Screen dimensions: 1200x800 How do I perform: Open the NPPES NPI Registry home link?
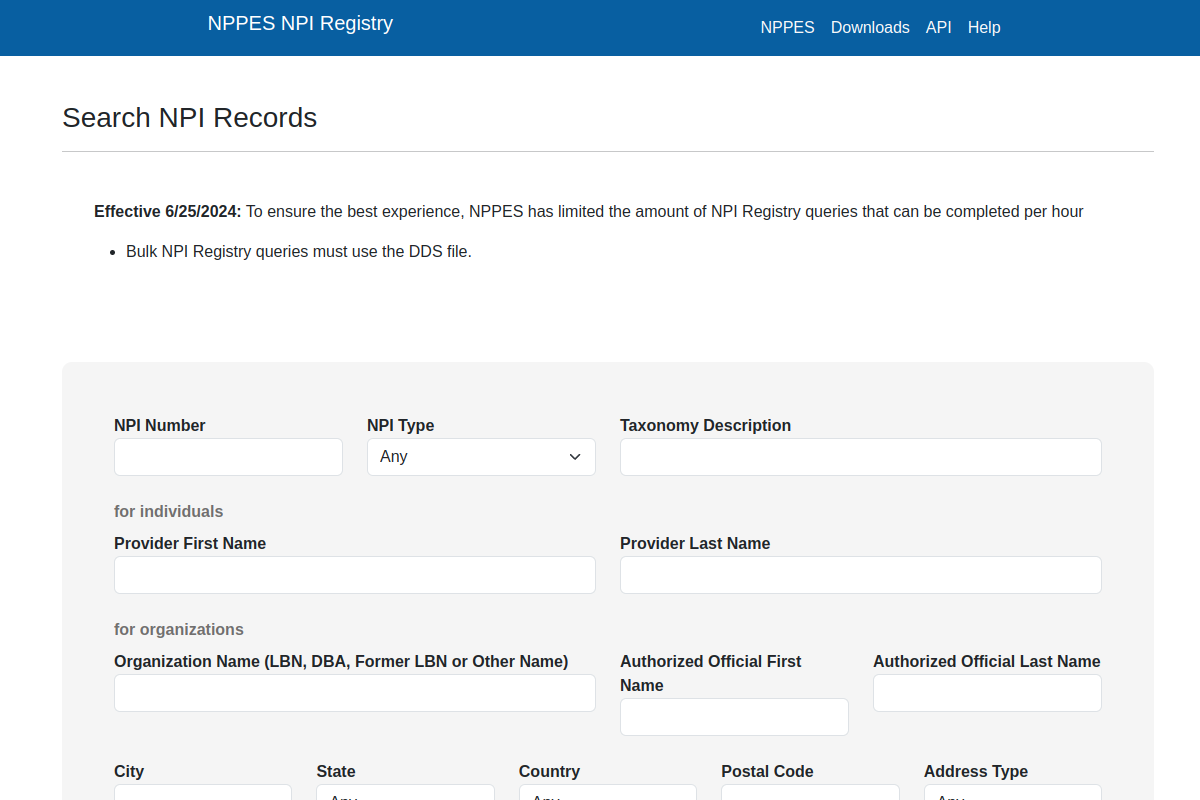point(300,23)
